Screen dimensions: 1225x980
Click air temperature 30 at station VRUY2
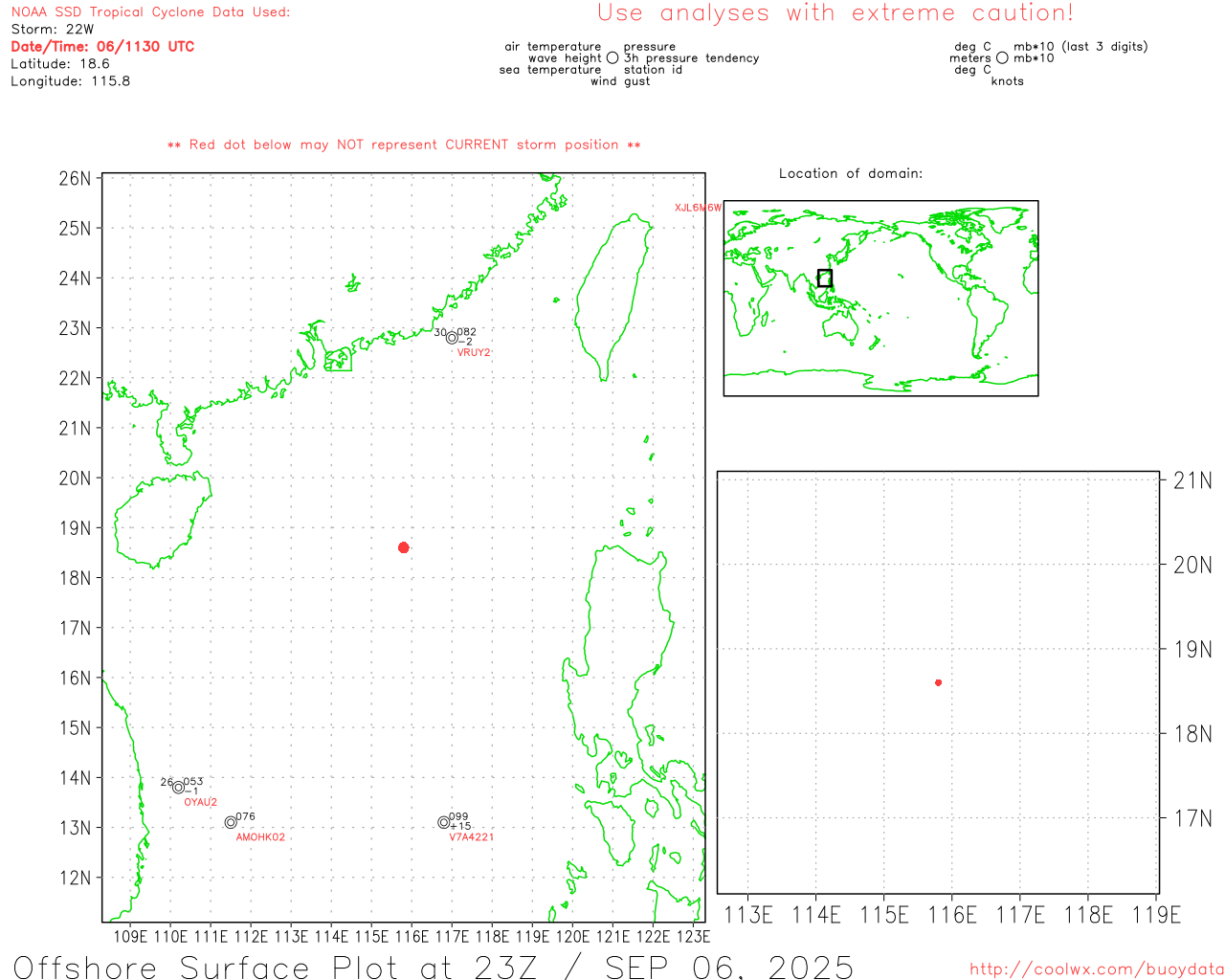coord(440,333)
